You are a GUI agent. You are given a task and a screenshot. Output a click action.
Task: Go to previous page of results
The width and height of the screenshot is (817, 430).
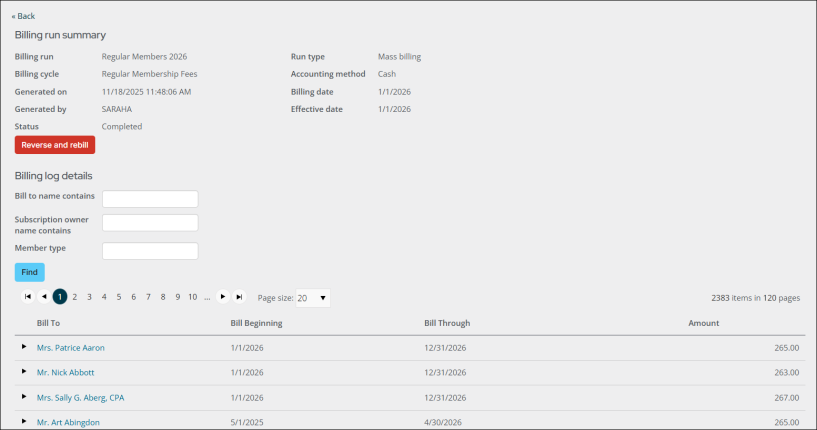click(44, 297)
